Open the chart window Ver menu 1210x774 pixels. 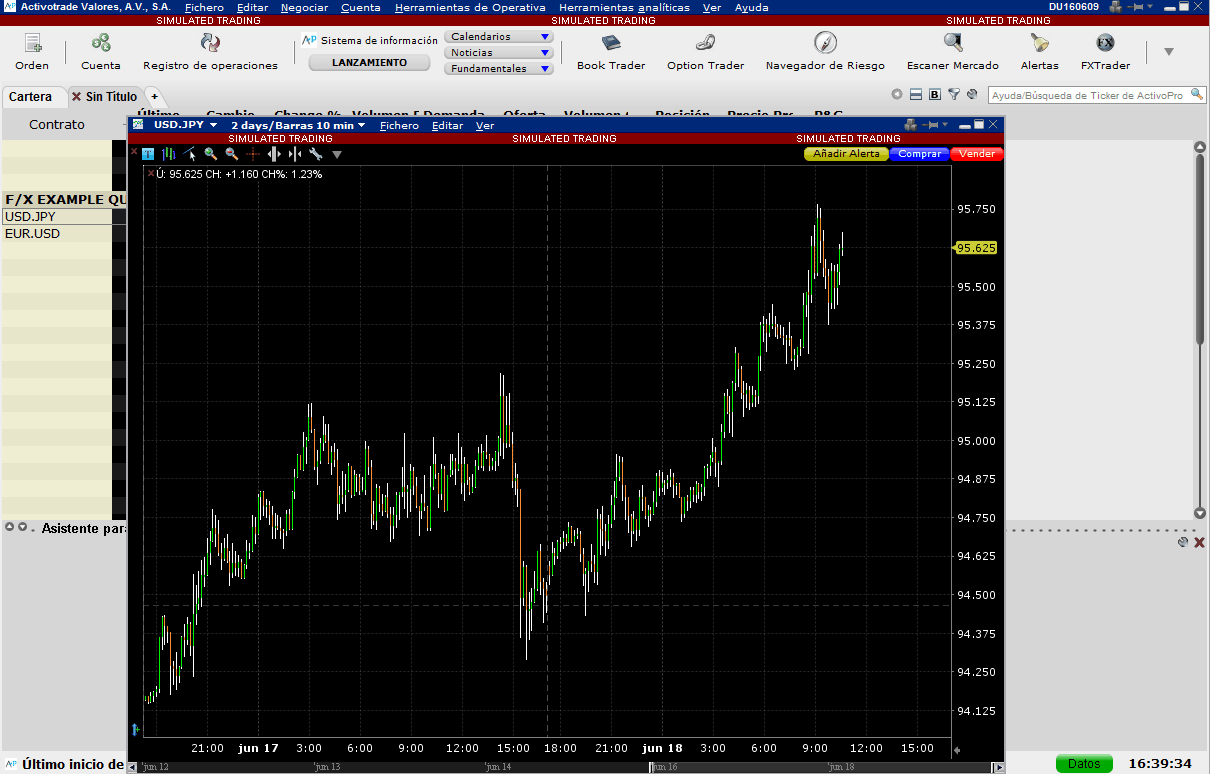pyautogui.click(x=485, y=126)
